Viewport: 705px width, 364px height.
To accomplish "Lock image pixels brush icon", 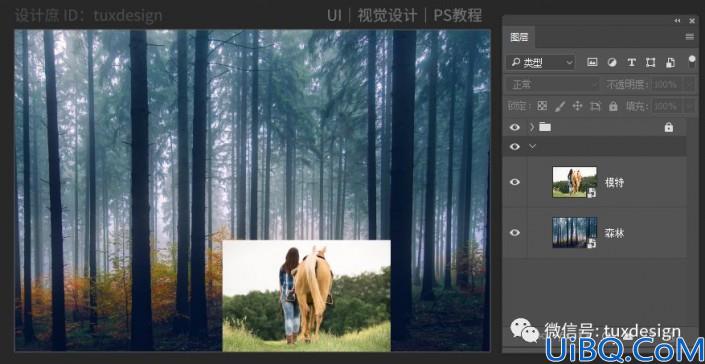I will (x=560, y=106).
